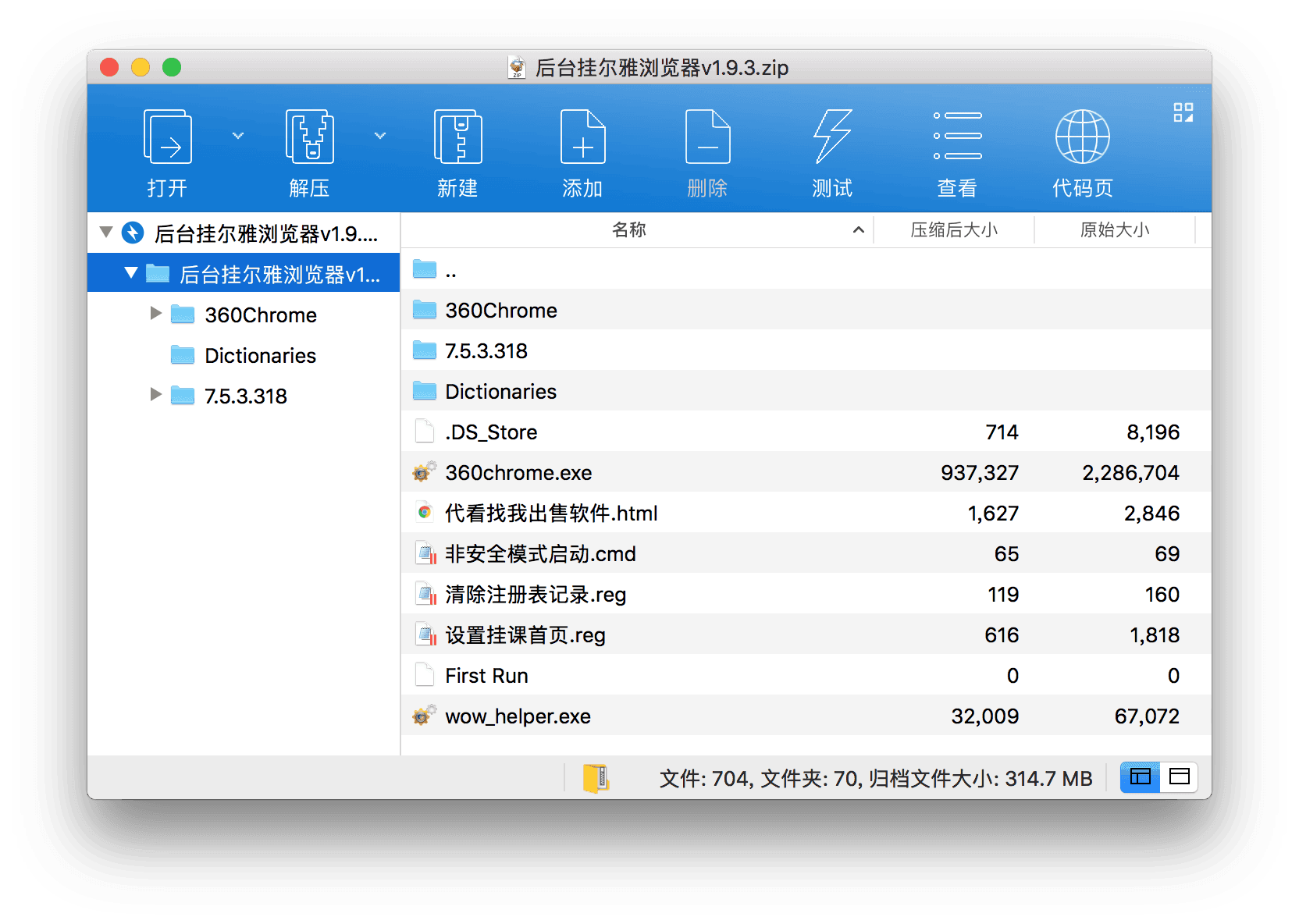Select the wow_helper.exe file row
The image size is (1299, 924).
pyautogui.click(x=806, y=716)
